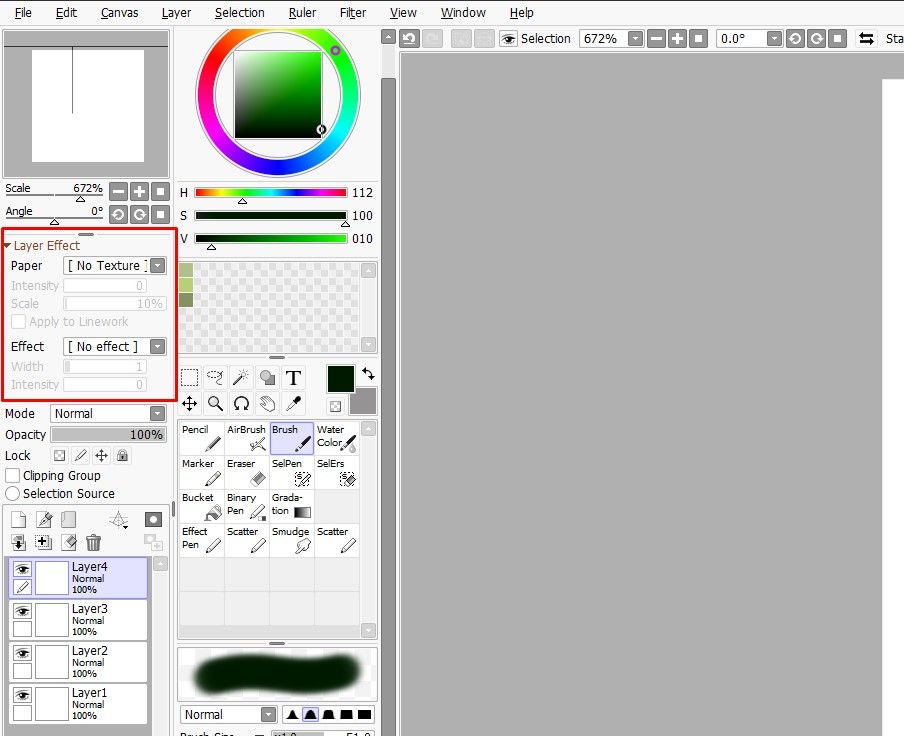Select the Magic Wand selection tool
Image resolution: width=904 pixels, height=736 pixels.
coord(241,377)
